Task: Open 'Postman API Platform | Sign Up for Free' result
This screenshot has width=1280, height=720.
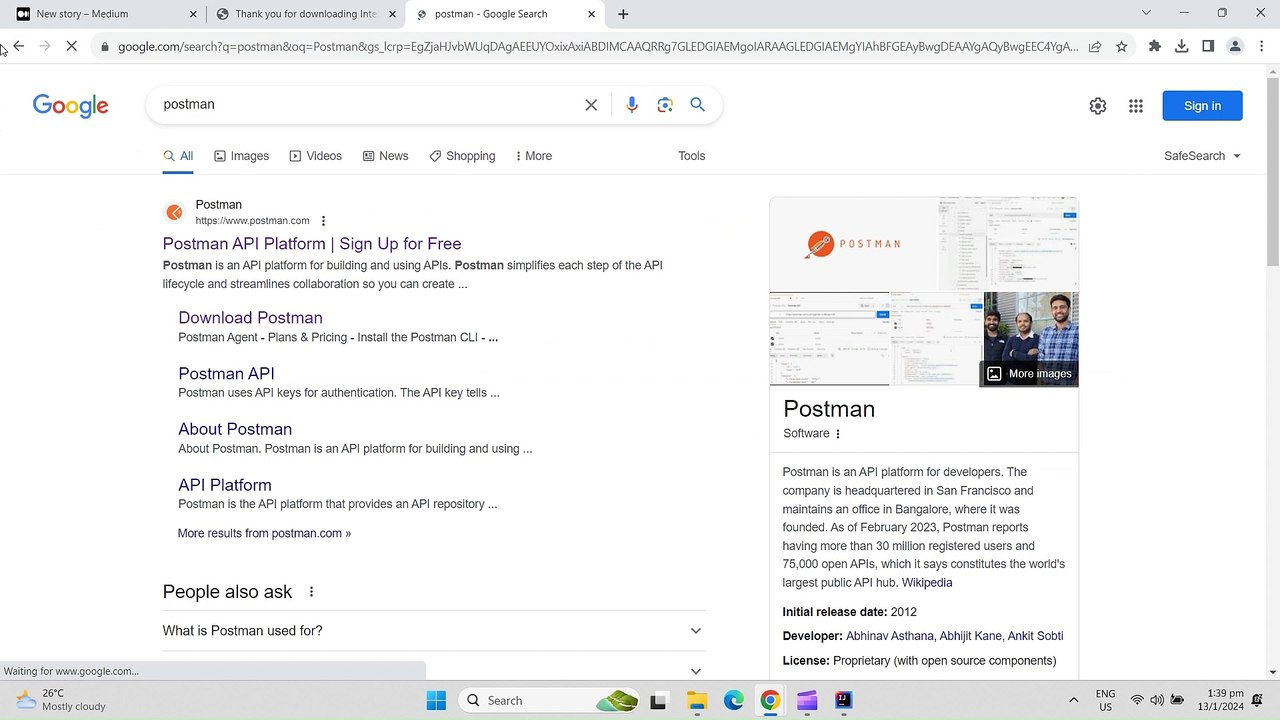Action: (x=312, y=244)
